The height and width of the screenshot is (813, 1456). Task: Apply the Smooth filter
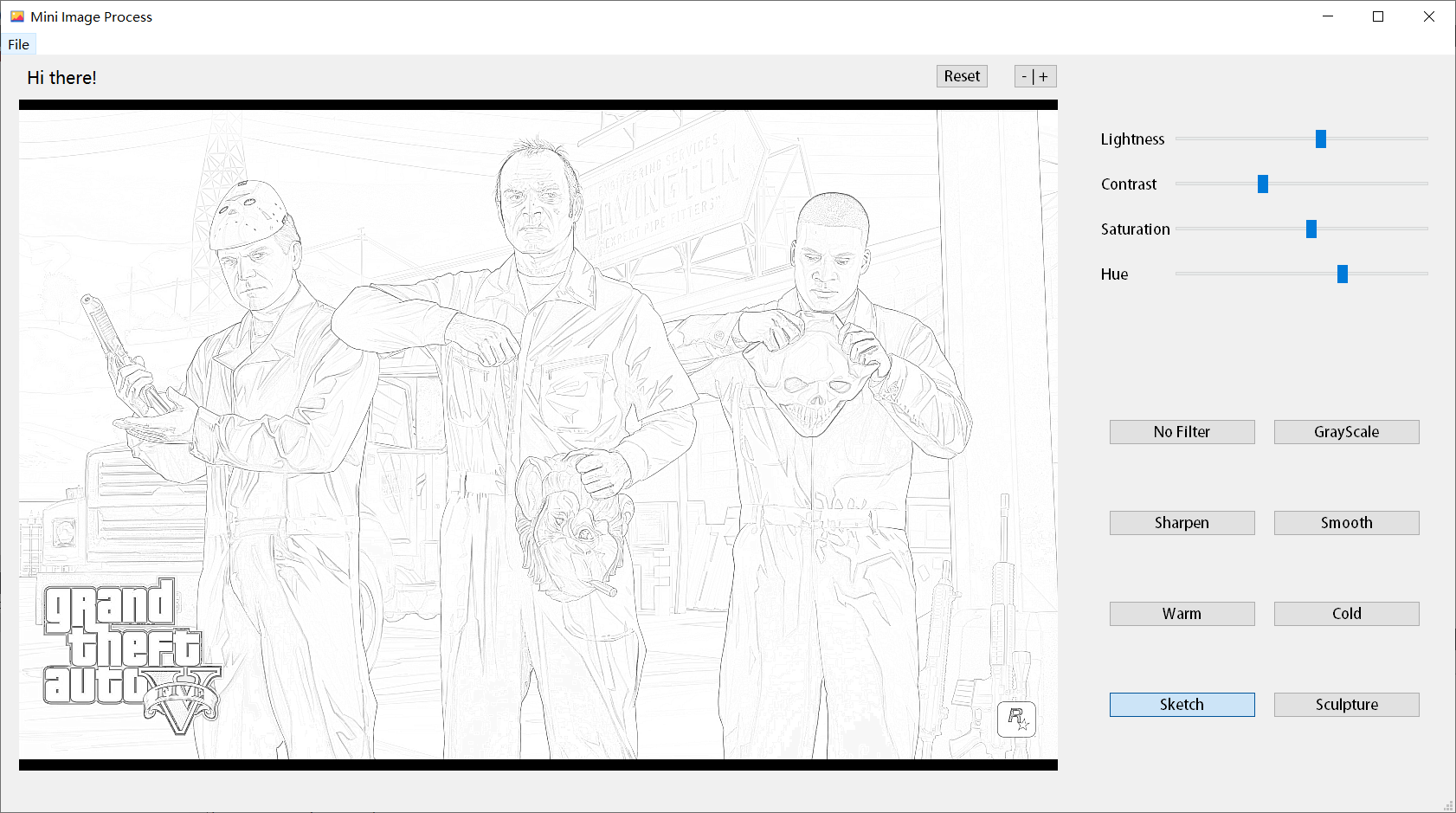(x=1346, y=523)
